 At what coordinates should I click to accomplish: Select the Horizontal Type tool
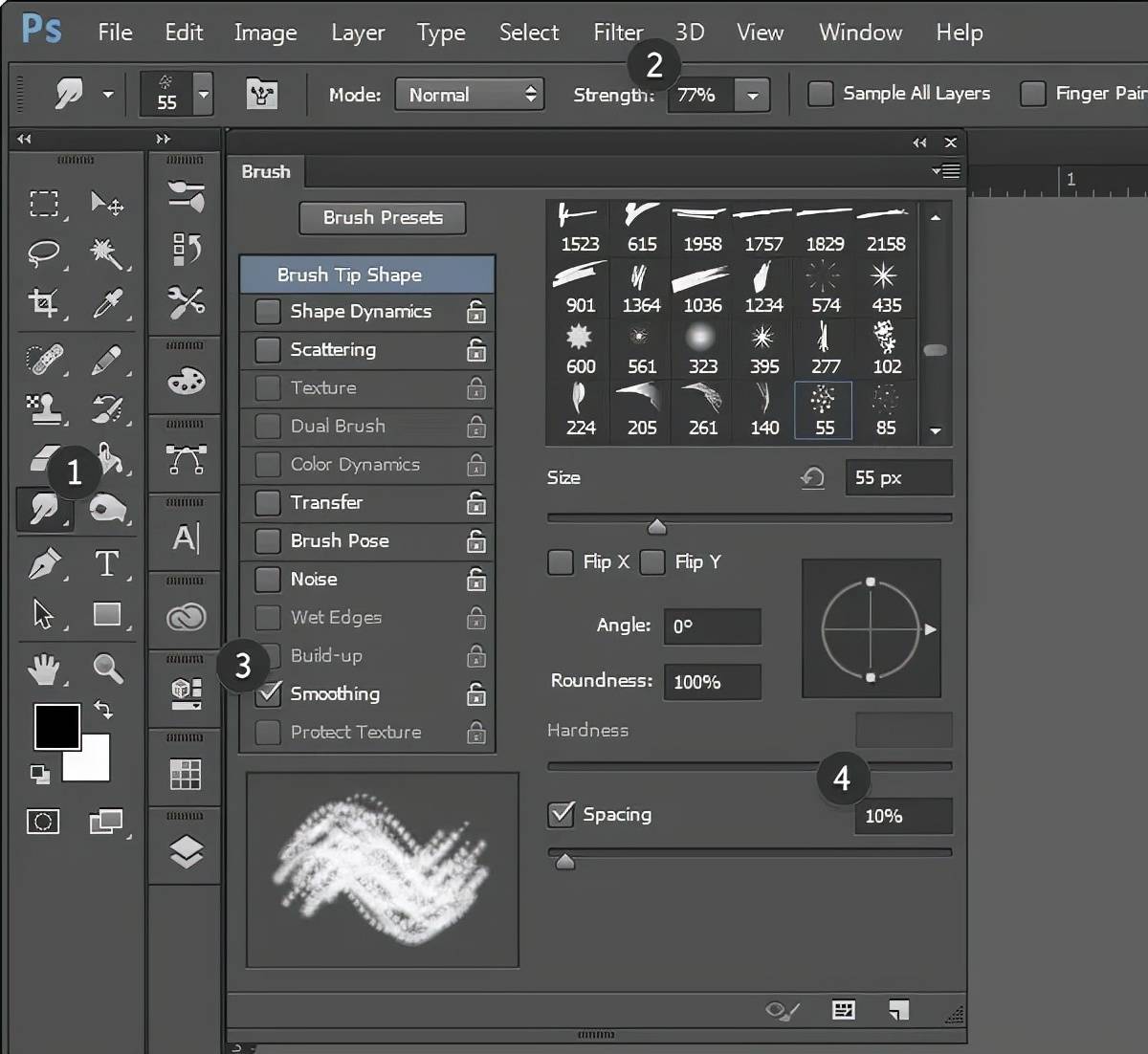(x=106, y=563)
